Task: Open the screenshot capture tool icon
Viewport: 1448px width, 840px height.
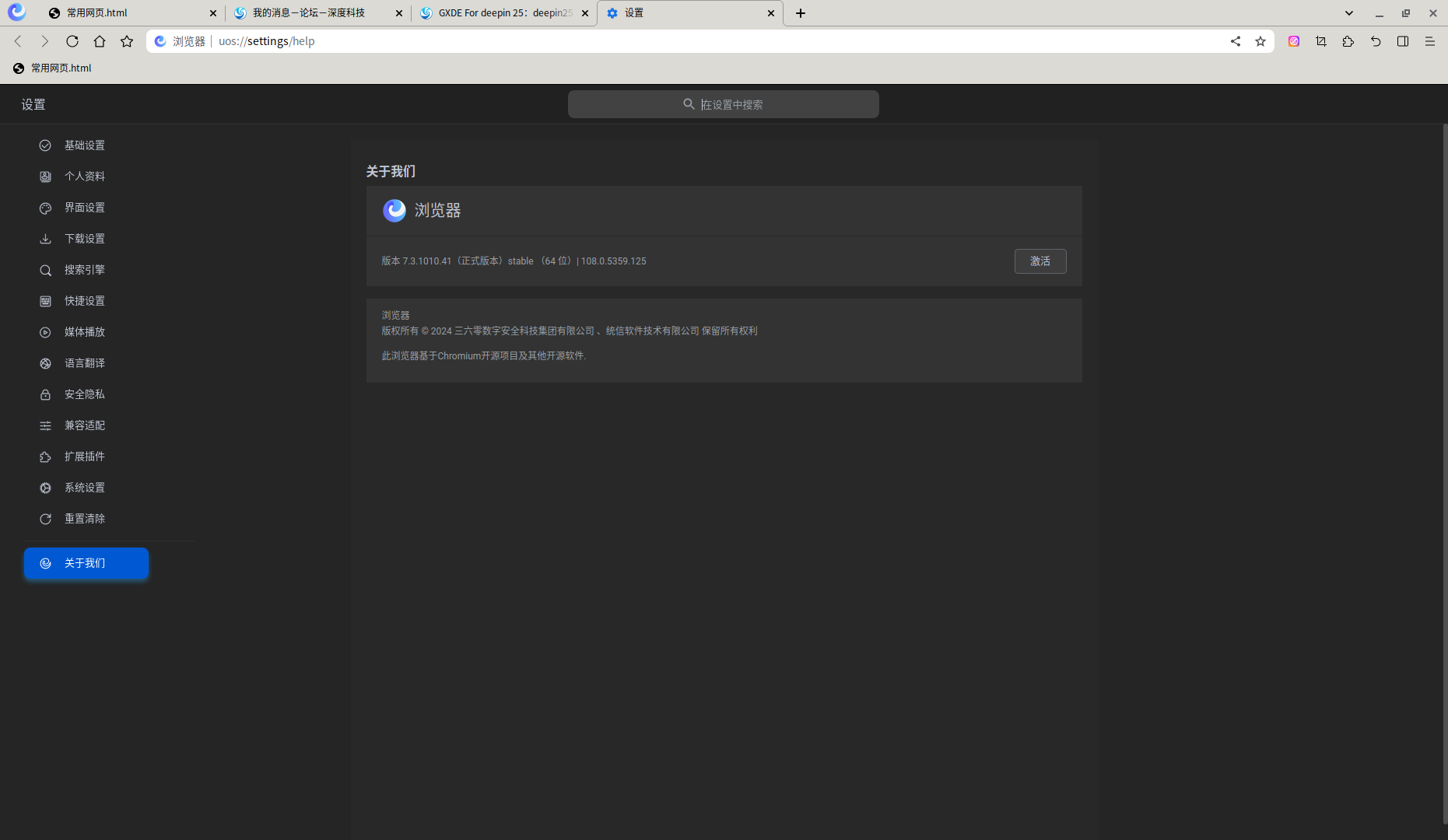Action: (1321, 41)
